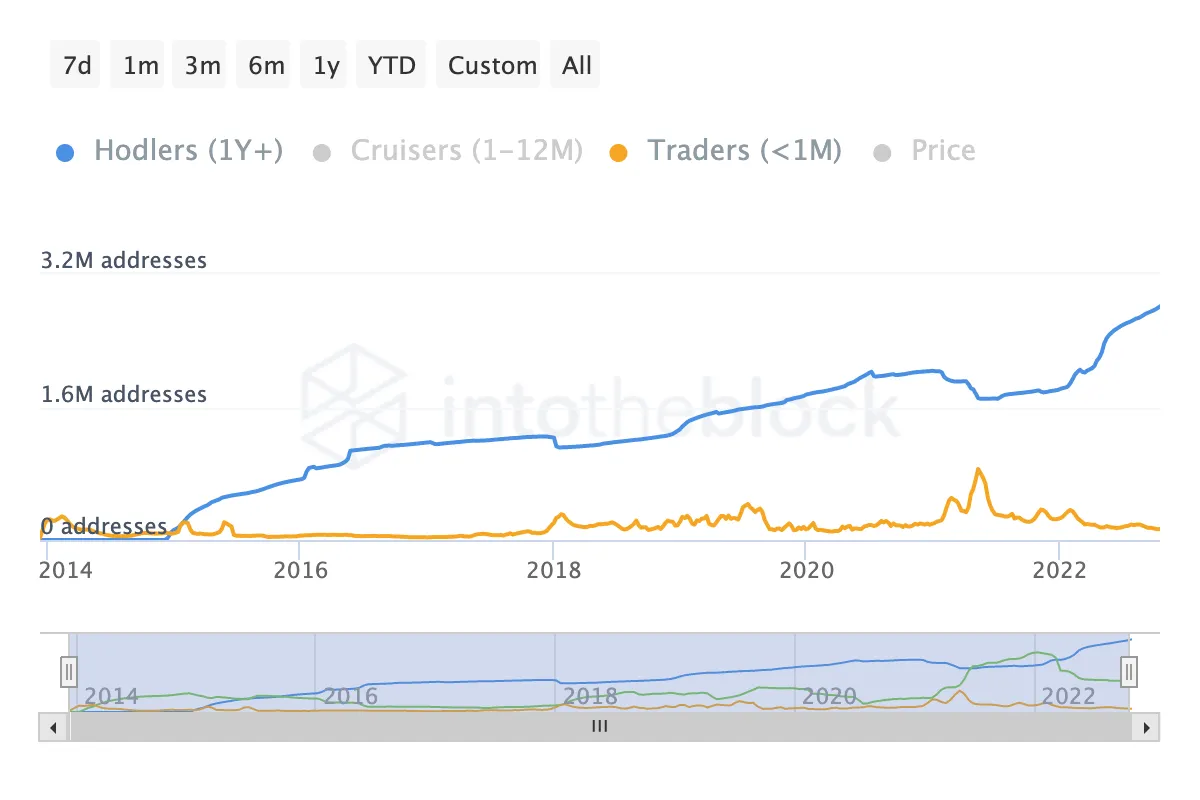Switch to the 7d time range

pyautogui.click(x=74, y=64)
